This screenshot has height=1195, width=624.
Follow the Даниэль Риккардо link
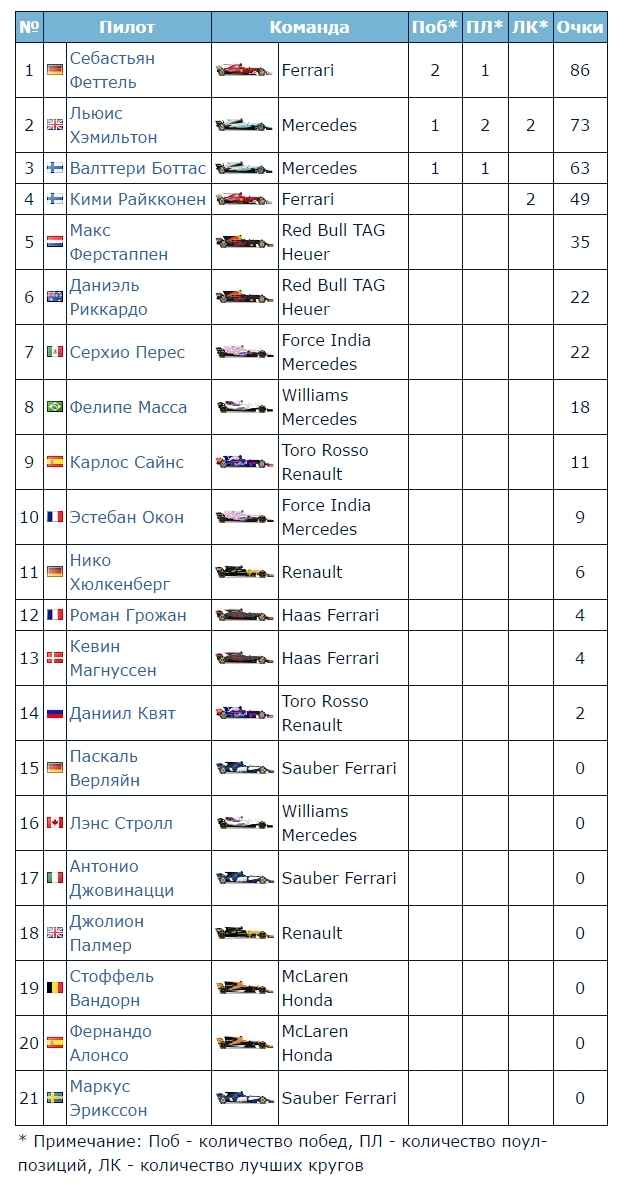[x=109, y=297]
